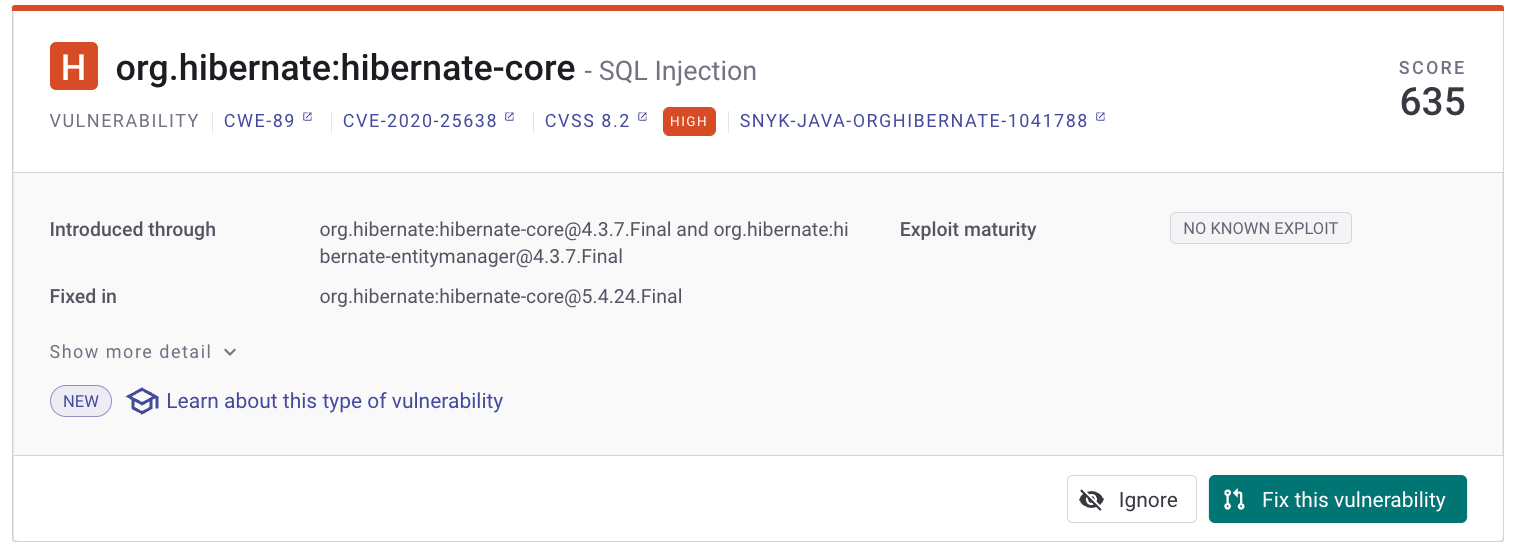Image resolution: width=1516 pixels, height=544 pixels.
Task: Click Fix this vulnerability button
Action: (1338, 499)
